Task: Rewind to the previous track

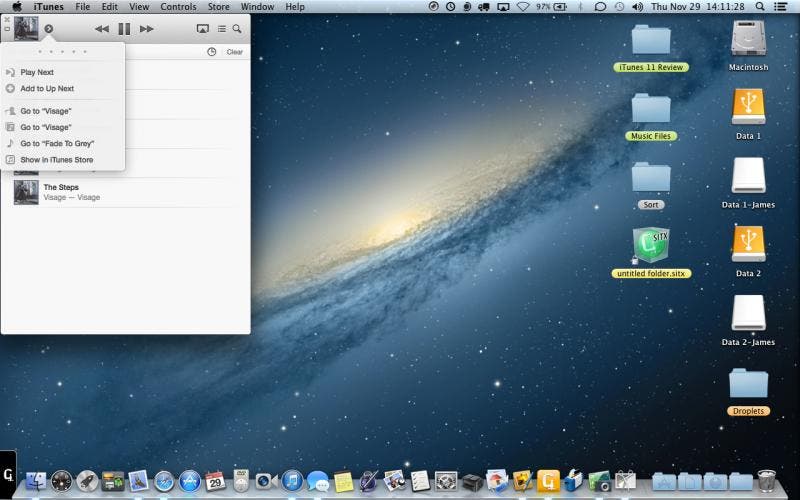Action: click(x=101, y=29)
